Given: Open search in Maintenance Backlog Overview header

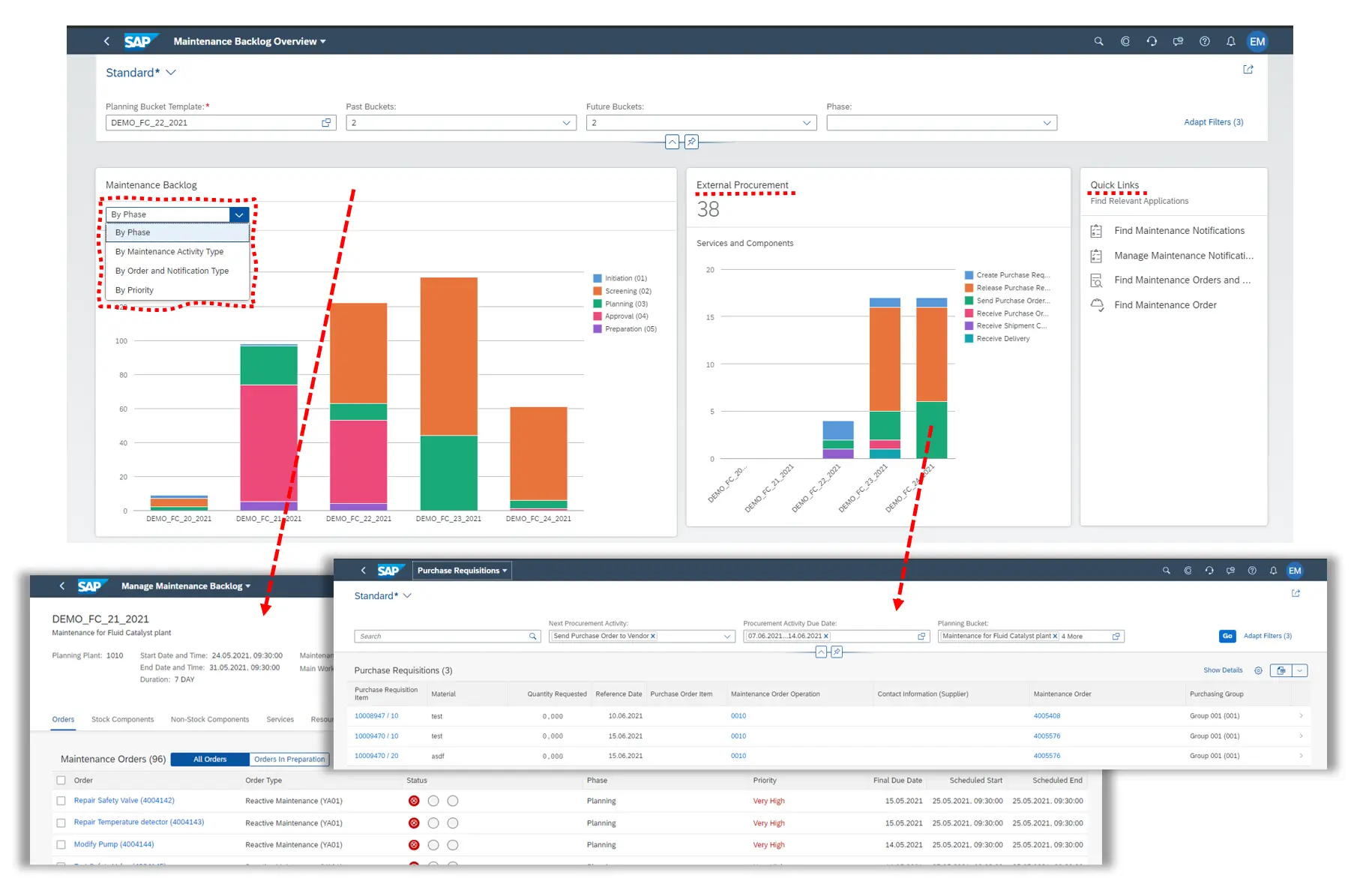Looking at the screenshot, I should (x=1098, y=41).
